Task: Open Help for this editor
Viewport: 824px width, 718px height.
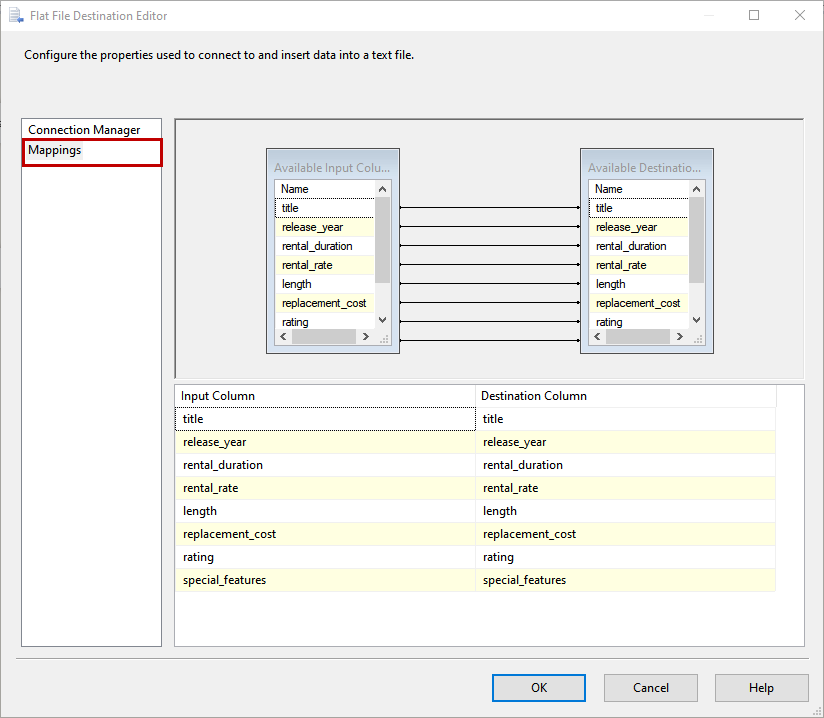Action: [761, 688]
